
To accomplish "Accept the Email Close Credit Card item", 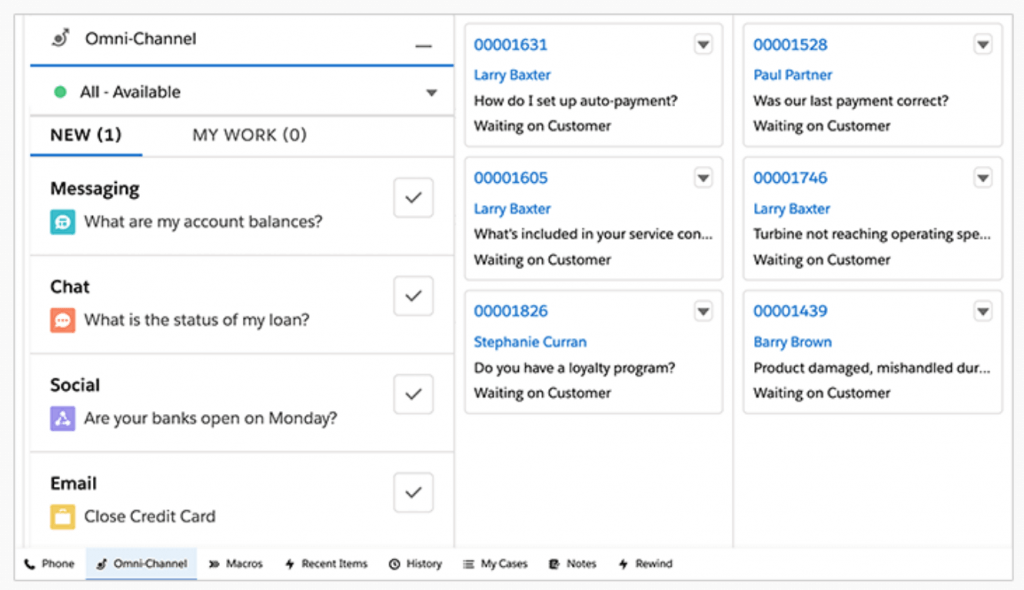I will tap(413, 492).
